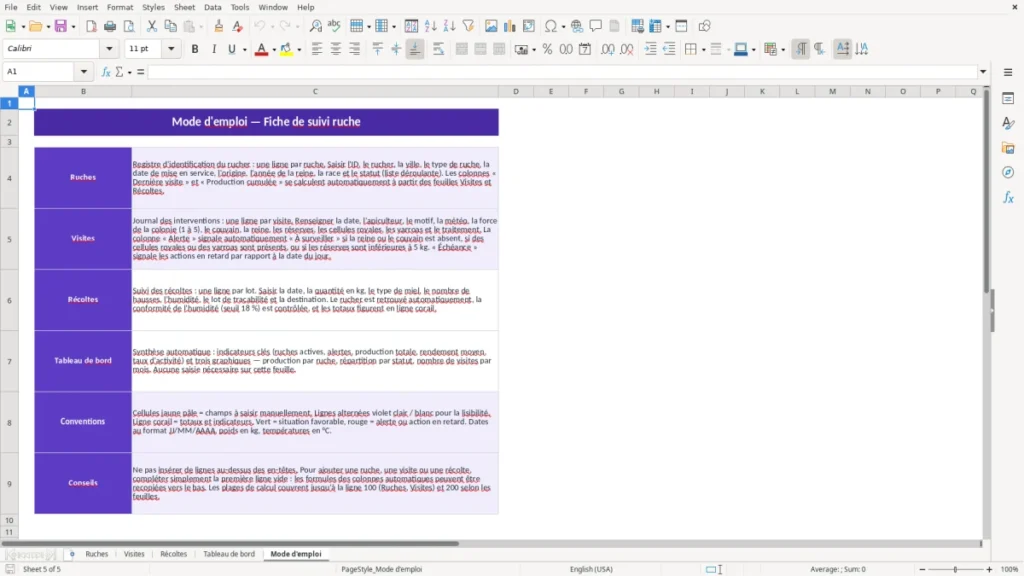Viewport: 1024px width, 576px height.
Task: Sort ascending A to Z
Action: [430, 26]
